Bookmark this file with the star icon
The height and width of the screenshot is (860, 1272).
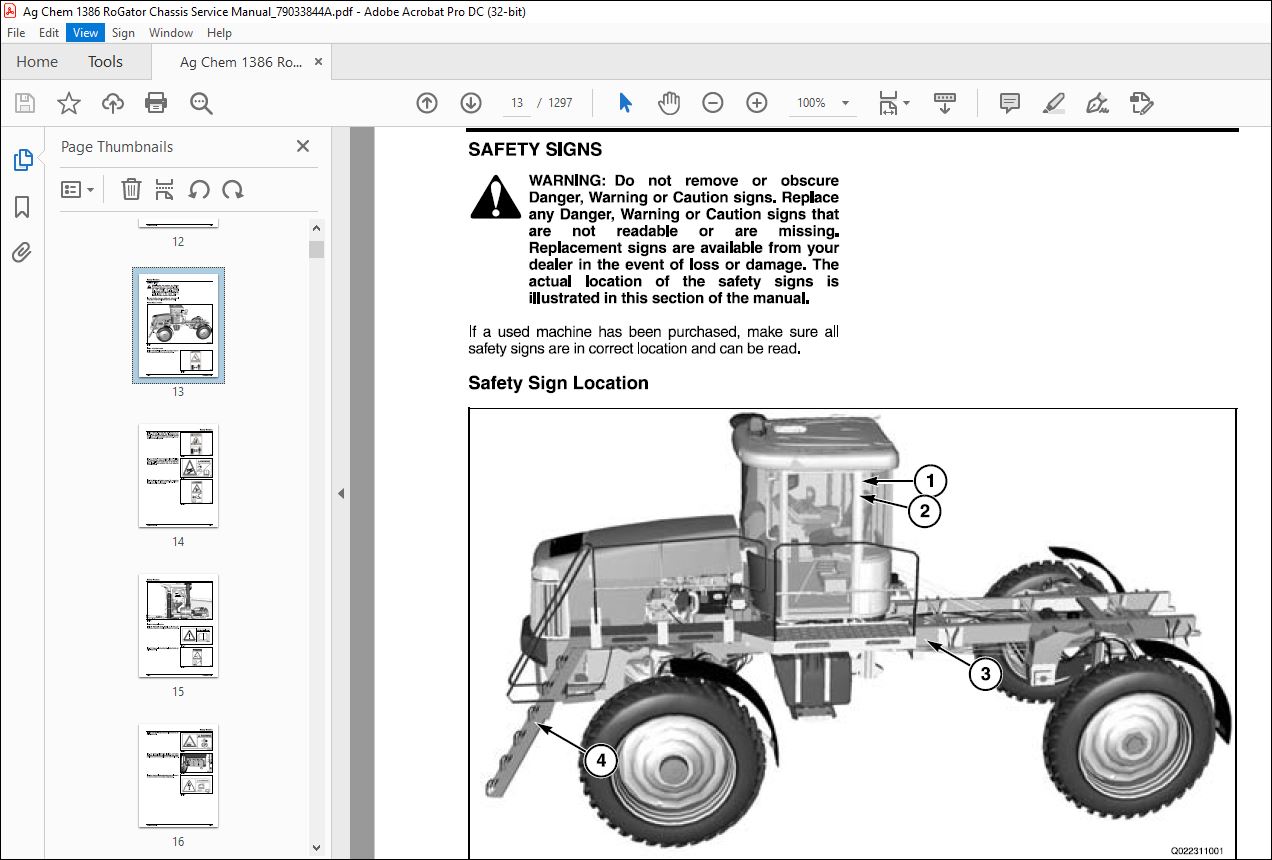[69, 103]
